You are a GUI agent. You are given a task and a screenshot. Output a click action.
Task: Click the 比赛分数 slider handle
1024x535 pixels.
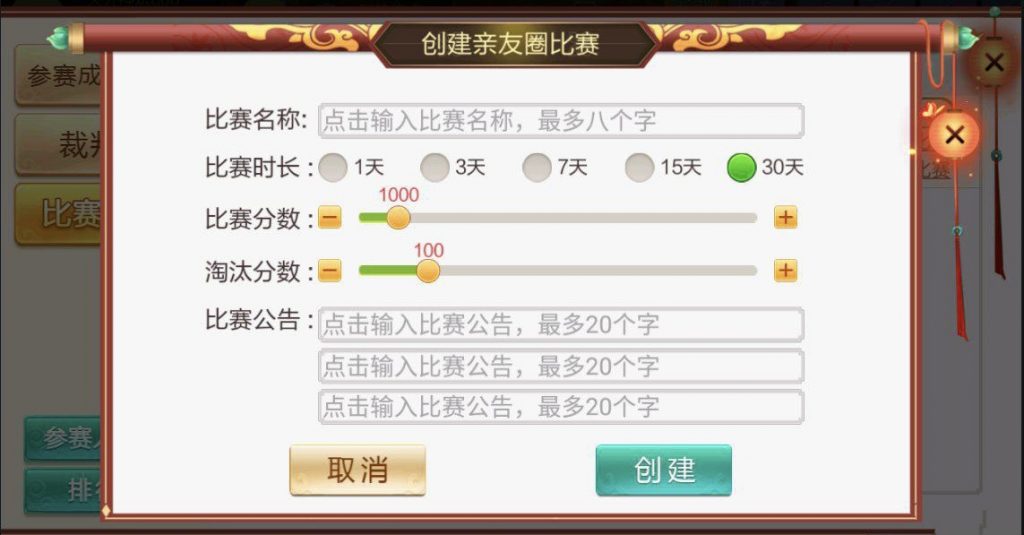click(x=398, y=218)
